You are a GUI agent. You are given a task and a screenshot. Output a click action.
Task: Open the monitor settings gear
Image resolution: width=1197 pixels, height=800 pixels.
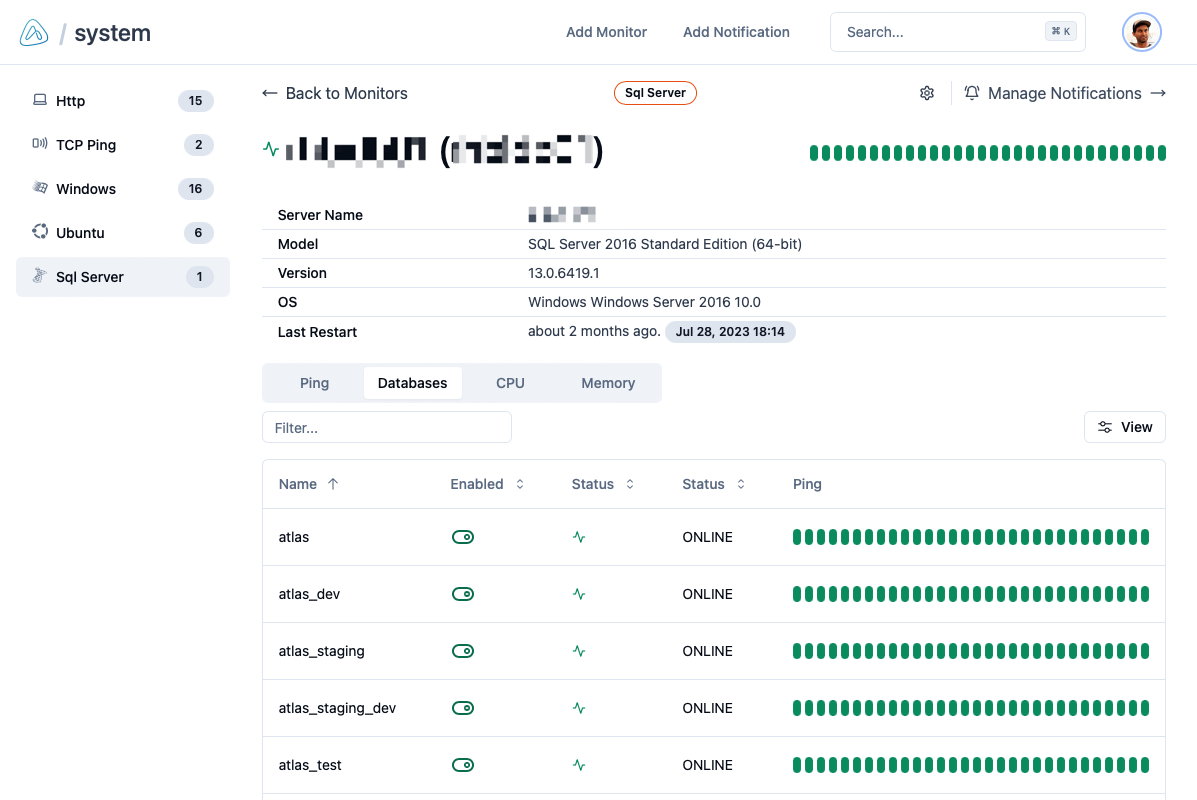pos(926,92)
